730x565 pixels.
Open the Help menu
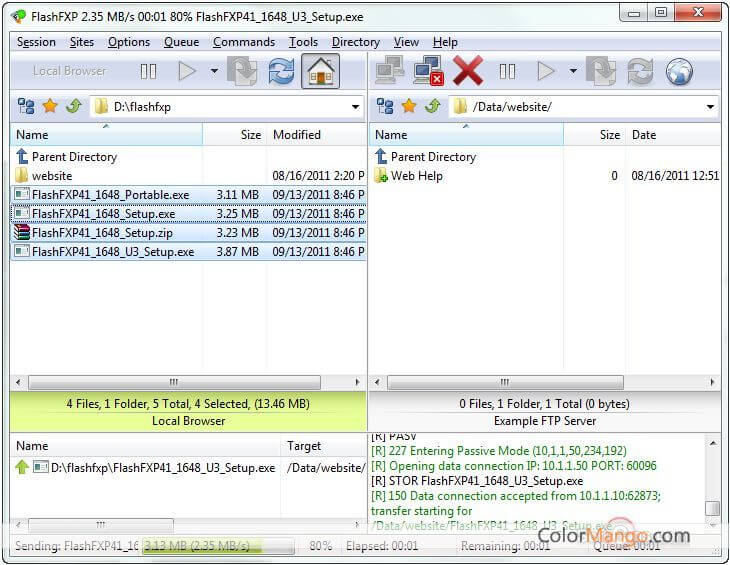click(445, 42)
